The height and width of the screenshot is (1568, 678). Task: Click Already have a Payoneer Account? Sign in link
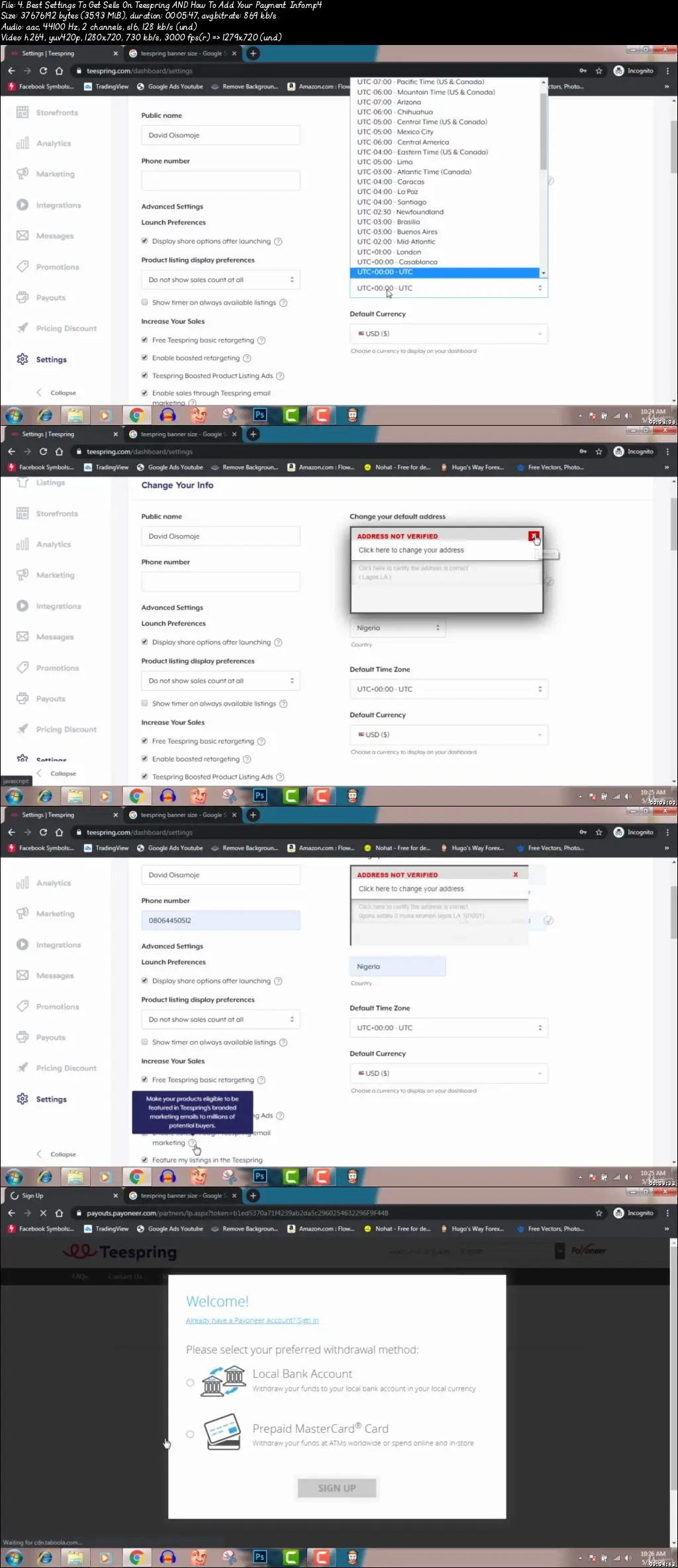pyautogui.click(x=252, y=1320)
